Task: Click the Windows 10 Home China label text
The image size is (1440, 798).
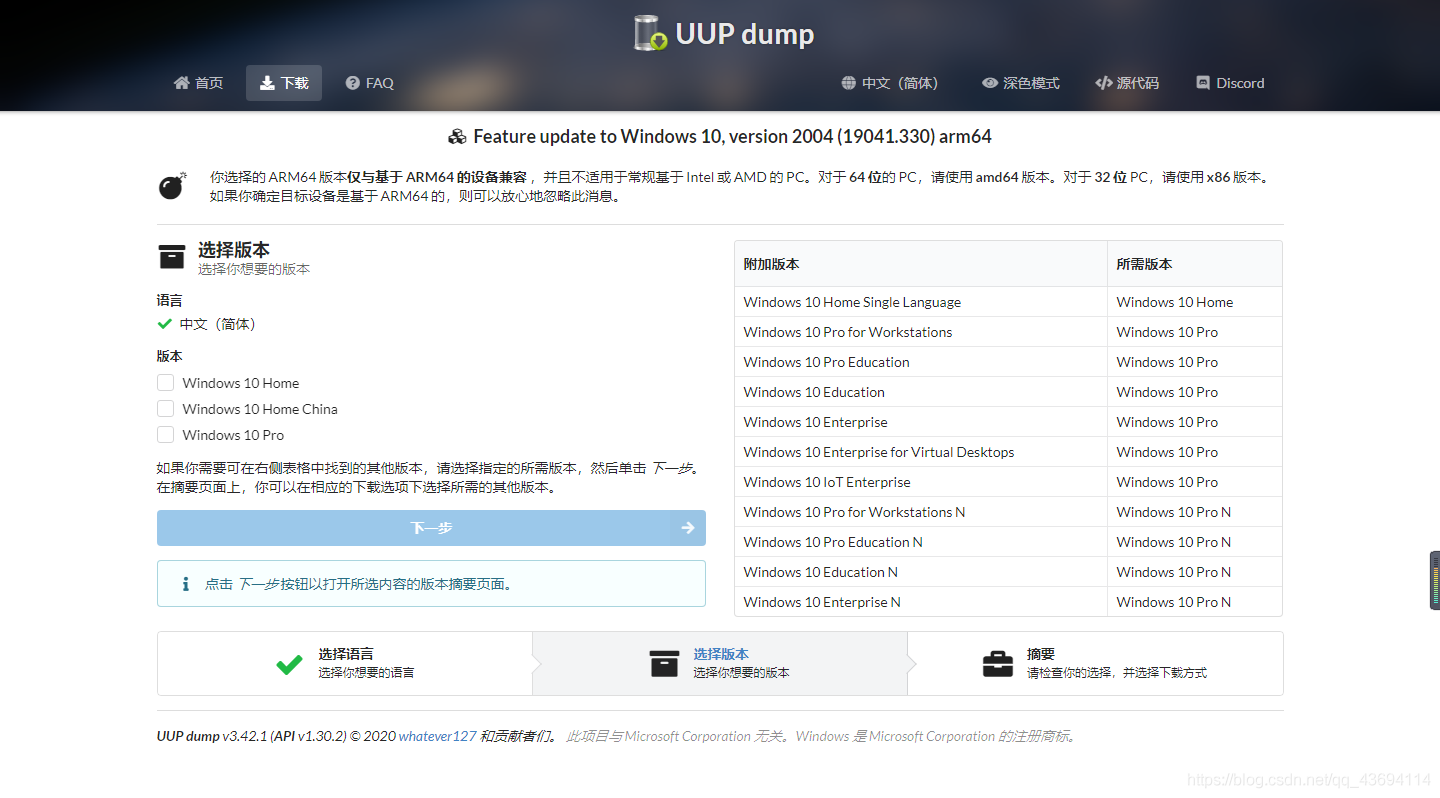Action: click(x=260, y=409)
